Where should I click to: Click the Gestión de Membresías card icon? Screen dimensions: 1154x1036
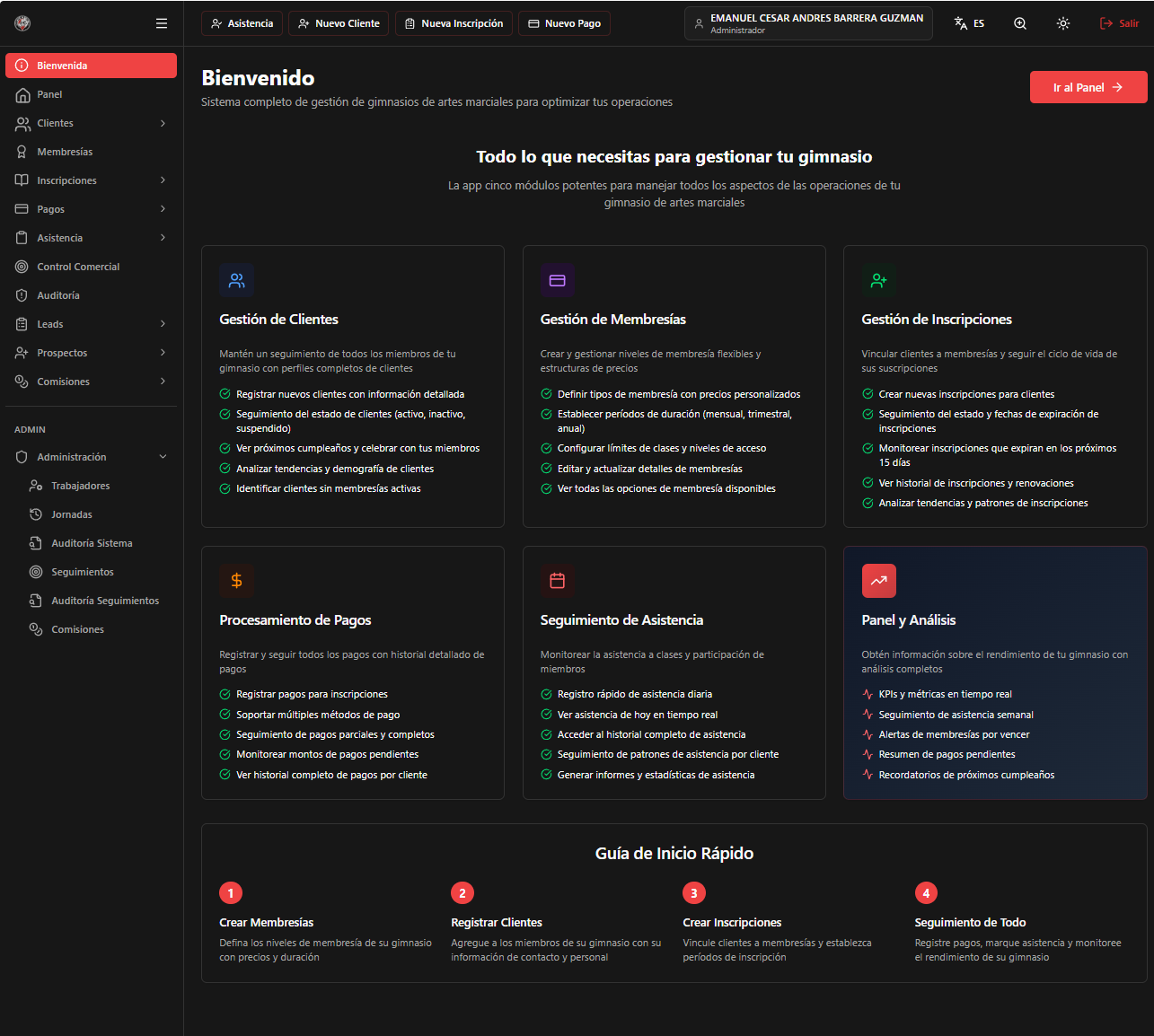click(558, 281)
